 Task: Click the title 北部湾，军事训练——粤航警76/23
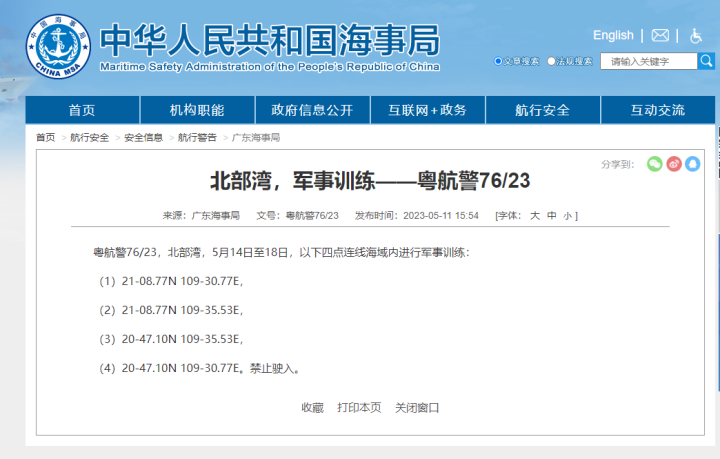click(370, 180)
